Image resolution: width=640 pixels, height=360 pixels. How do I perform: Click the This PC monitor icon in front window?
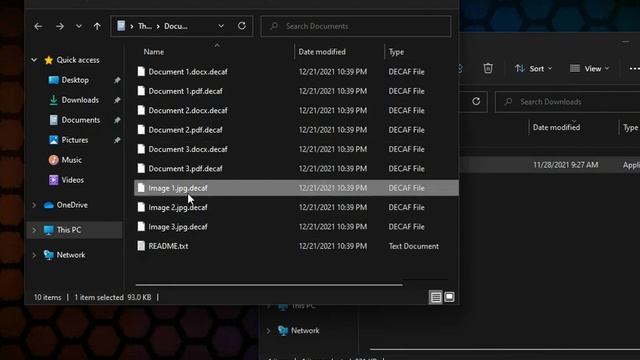coord(49,230)
